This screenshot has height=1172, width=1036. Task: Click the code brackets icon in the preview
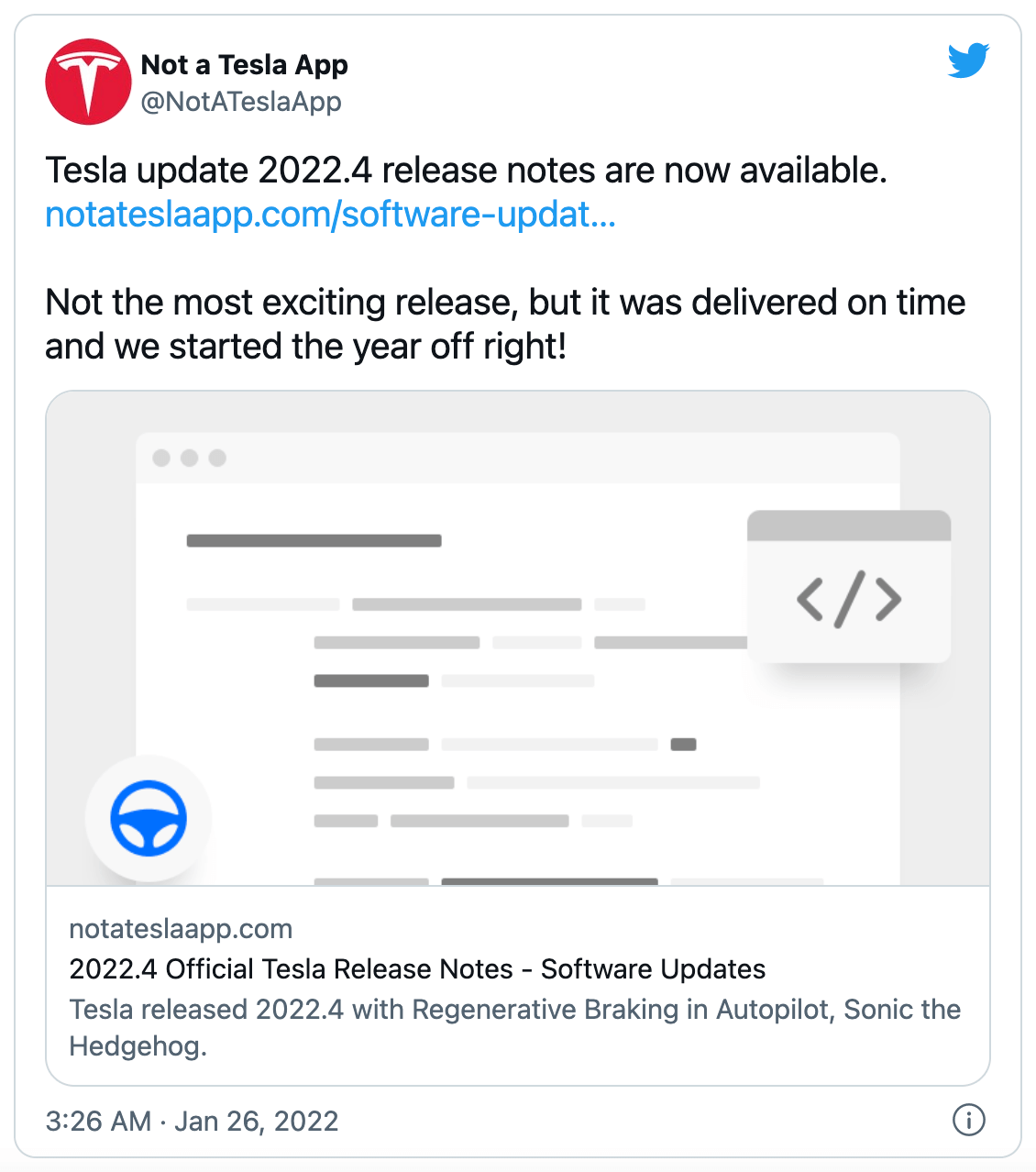pos(849,599)
